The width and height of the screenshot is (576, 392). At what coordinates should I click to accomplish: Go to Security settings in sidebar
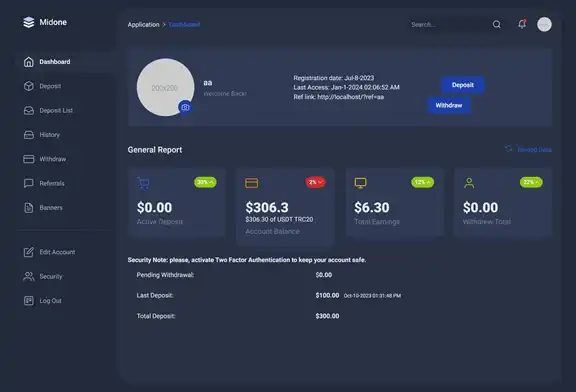51,276
